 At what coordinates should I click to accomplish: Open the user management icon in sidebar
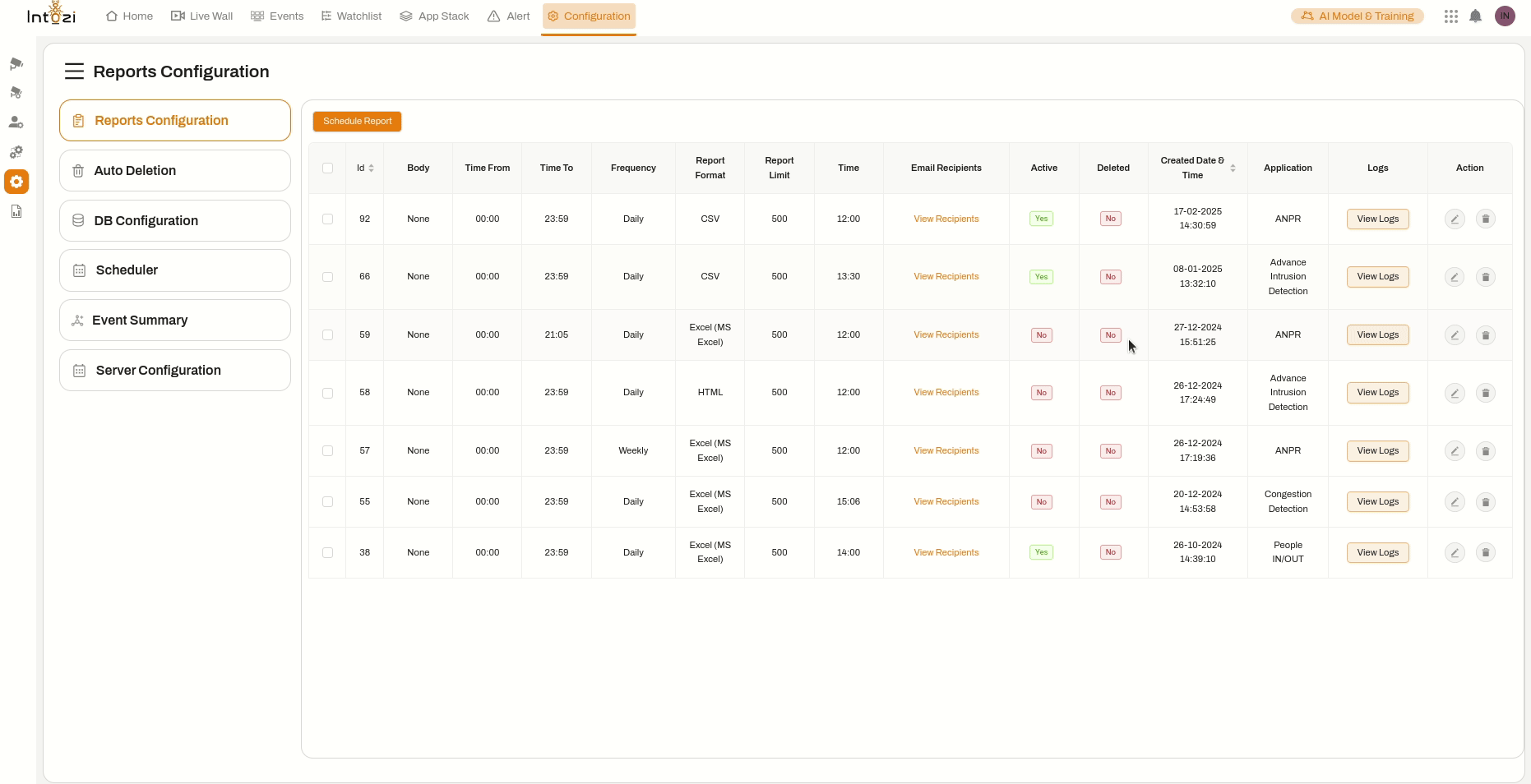16,122
